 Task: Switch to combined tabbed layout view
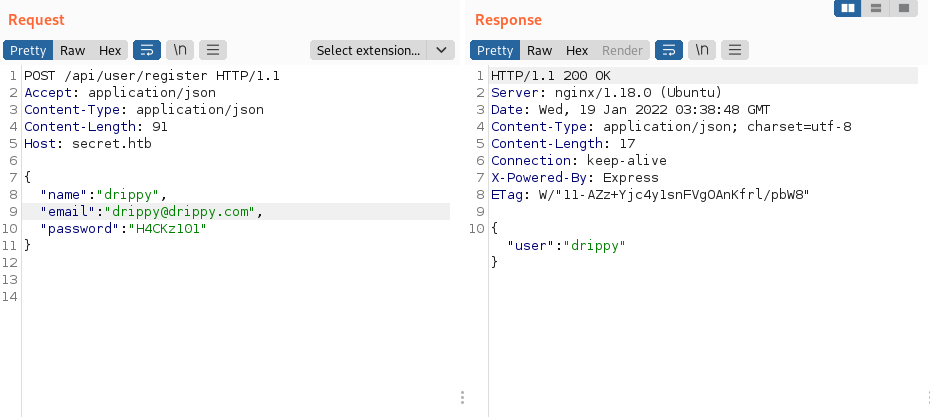click(x=903, y=8)
